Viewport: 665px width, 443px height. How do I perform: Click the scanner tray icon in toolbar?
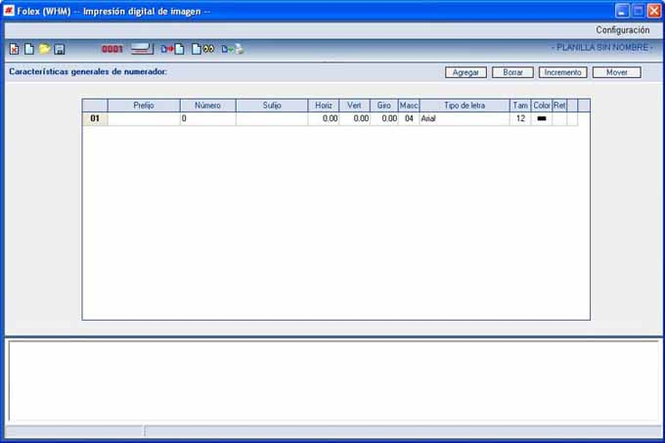pyautogui.click(x=142, y=49)
